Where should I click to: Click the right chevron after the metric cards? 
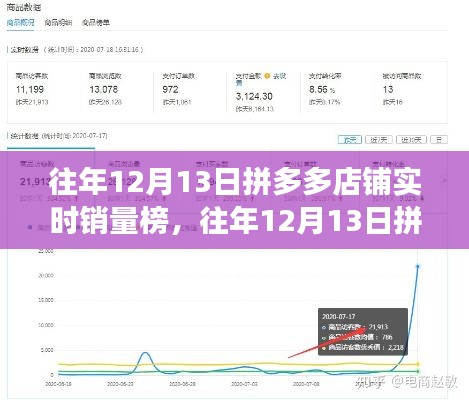point(444,181)
